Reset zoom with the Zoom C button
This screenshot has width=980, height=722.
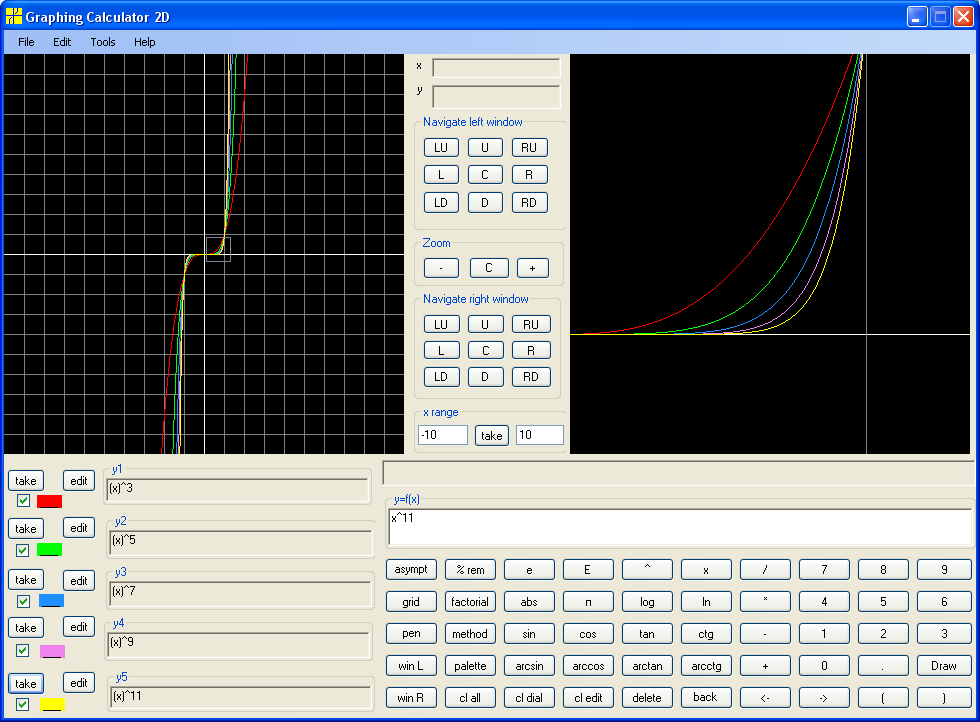489,268
